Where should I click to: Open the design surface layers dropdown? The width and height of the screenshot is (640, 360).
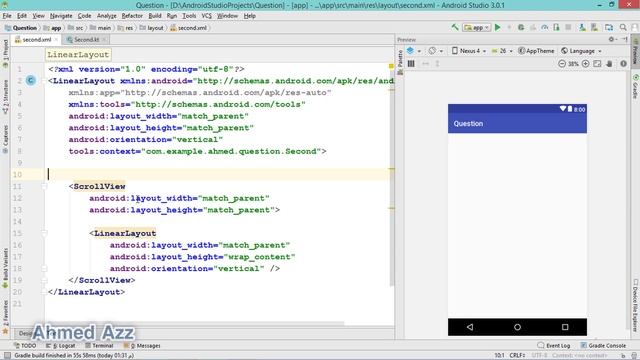(413, 51)
